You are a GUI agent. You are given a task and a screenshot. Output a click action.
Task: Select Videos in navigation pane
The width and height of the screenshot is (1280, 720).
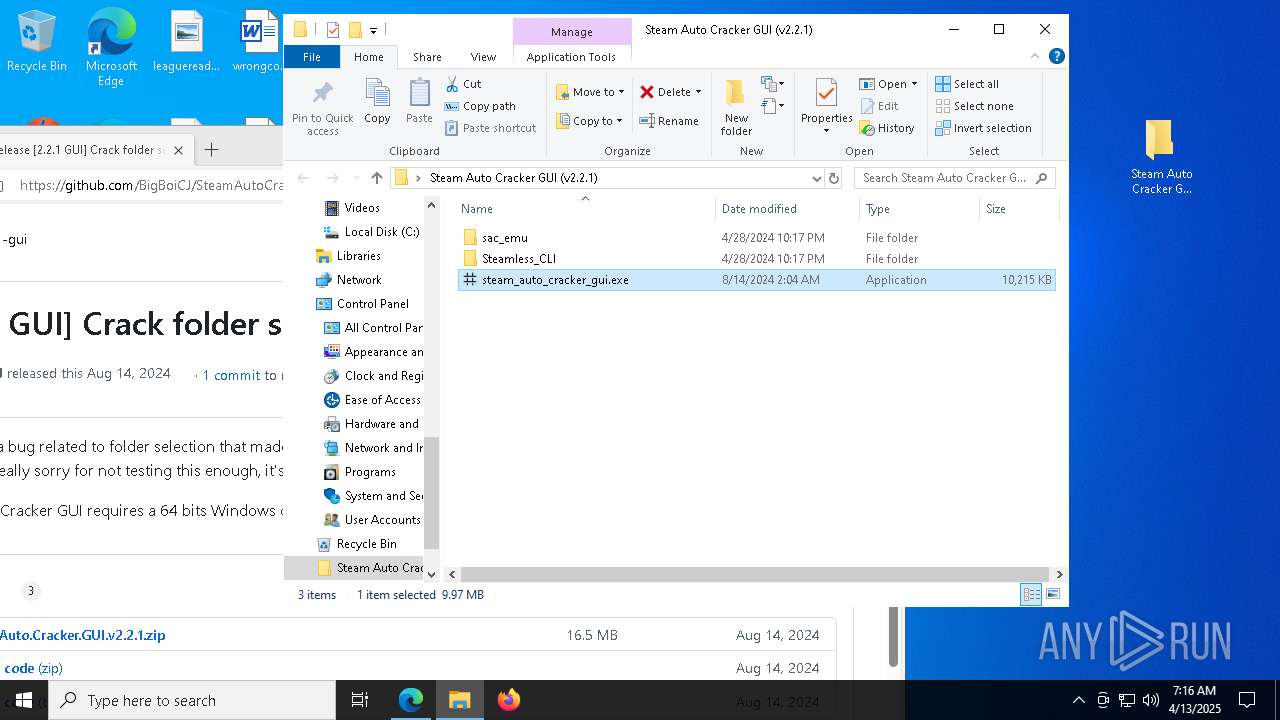click(362, 208)
